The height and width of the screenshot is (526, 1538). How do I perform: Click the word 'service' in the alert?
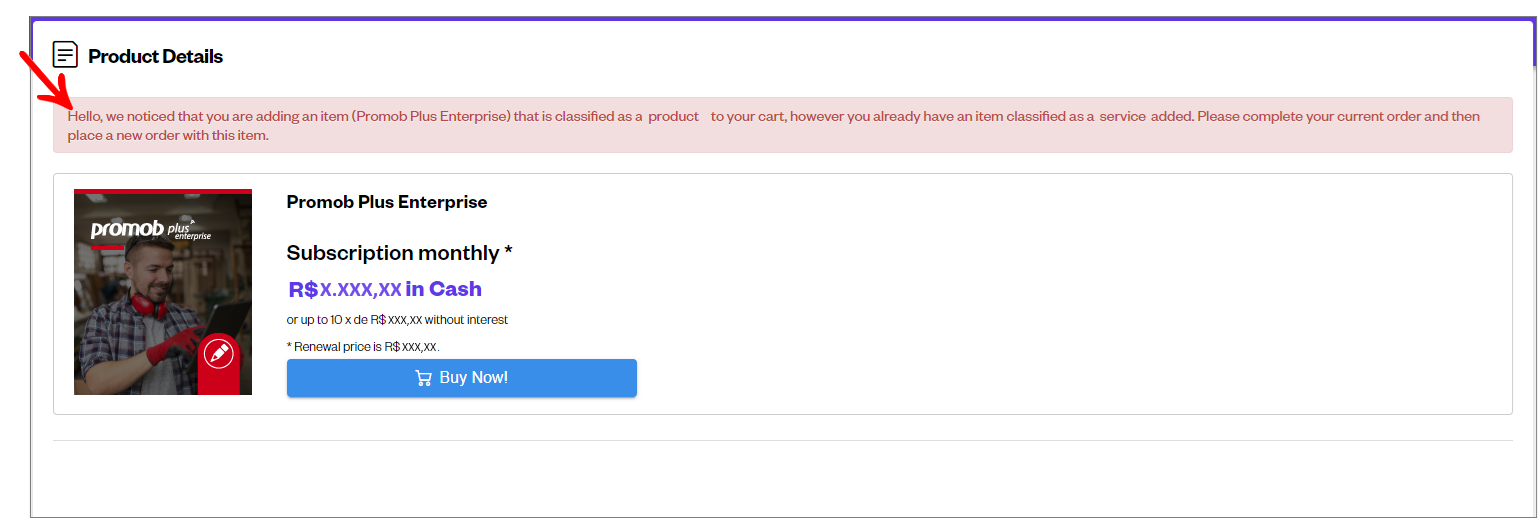pos(1122,116)
